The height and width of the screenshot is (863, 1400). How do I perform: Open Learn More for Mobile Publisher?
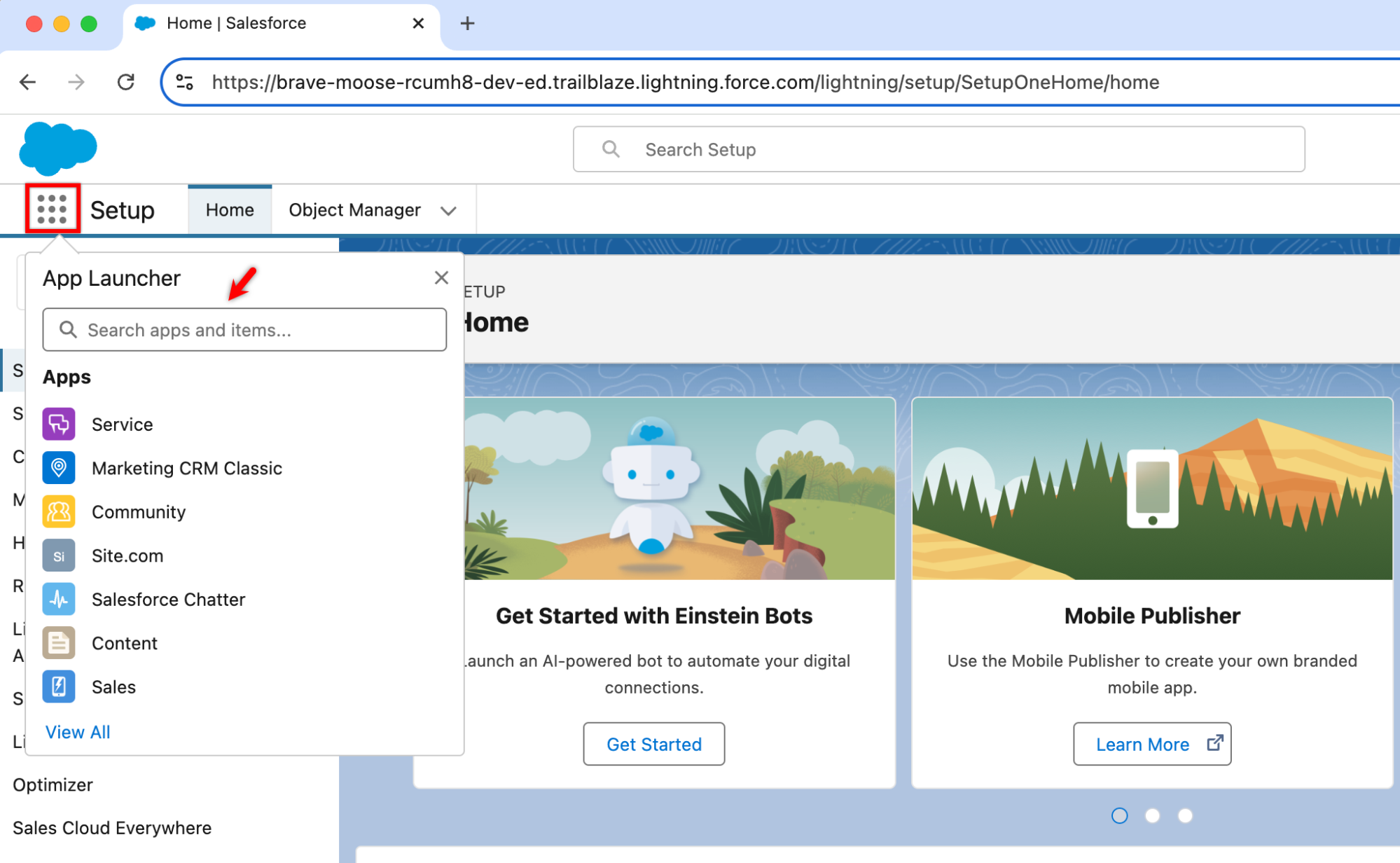point(1151,744)
